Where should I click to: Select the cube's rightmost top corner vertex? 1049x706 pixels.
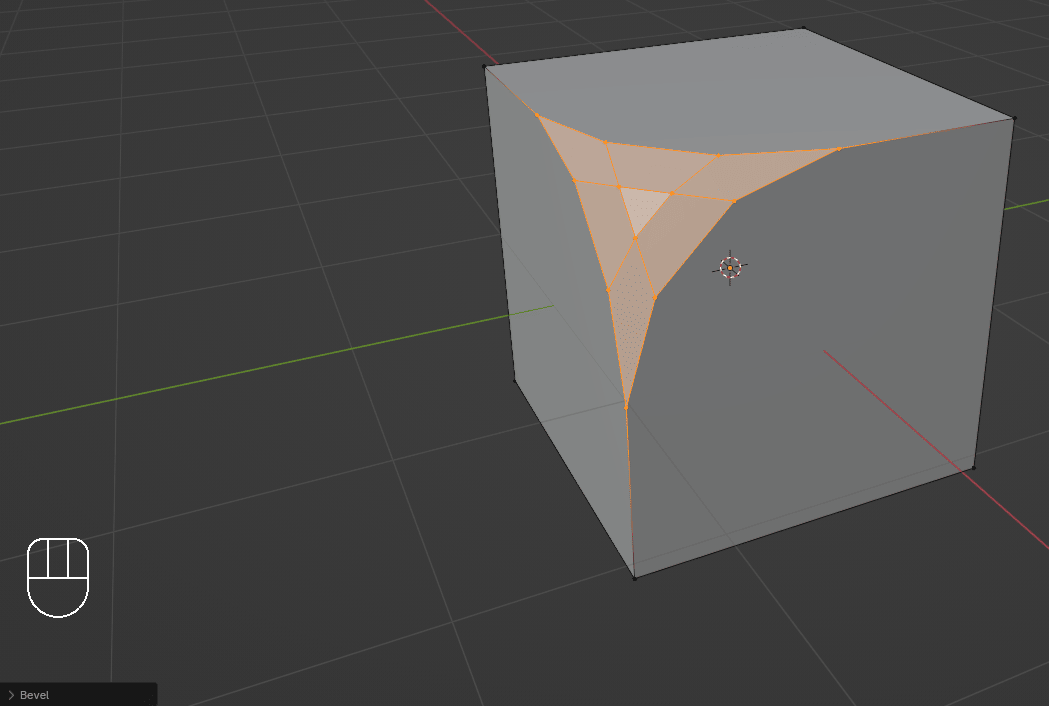click(1014, 119)
